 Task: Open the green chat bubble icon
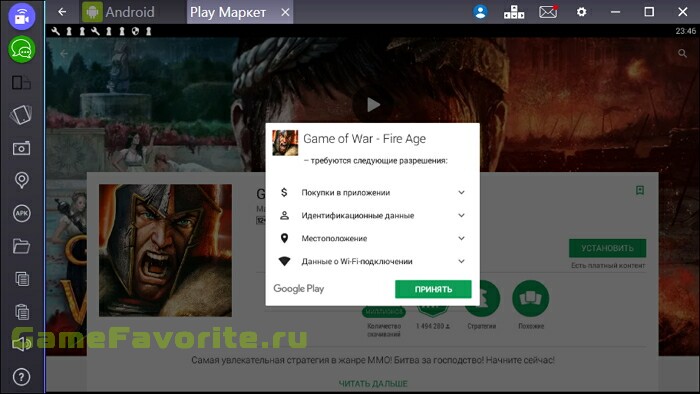pyautogui.click(x=21, y=50)
